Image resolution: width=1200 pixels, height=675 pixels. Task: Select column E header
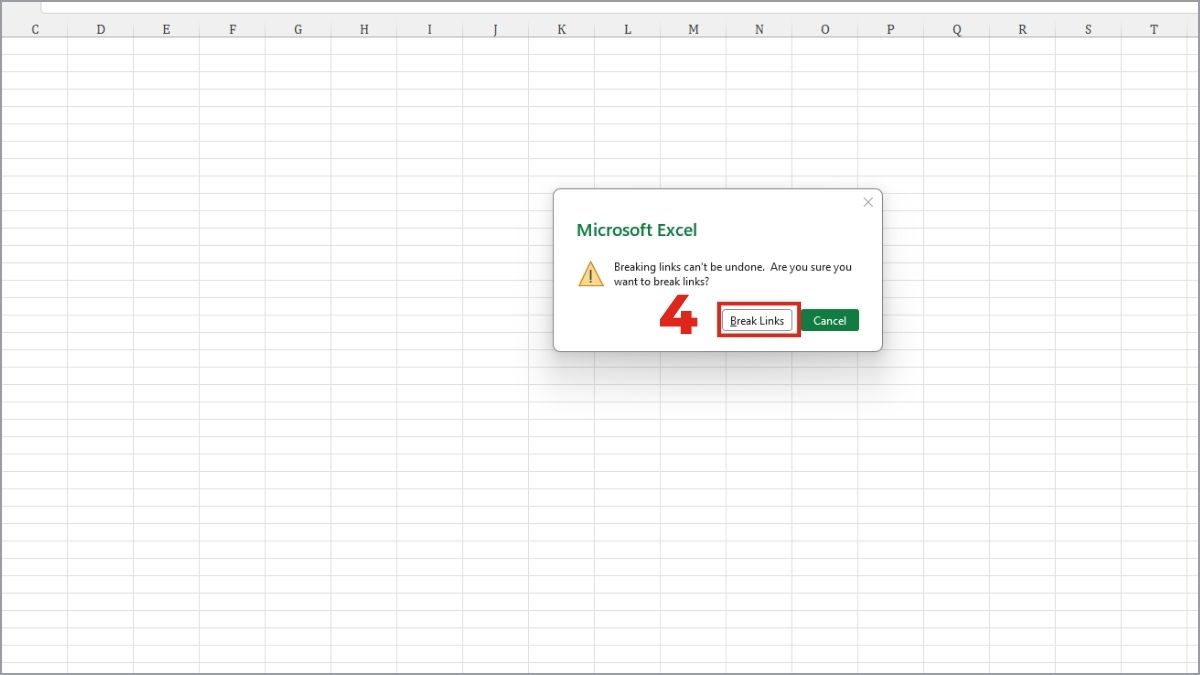tap(167, 30)
